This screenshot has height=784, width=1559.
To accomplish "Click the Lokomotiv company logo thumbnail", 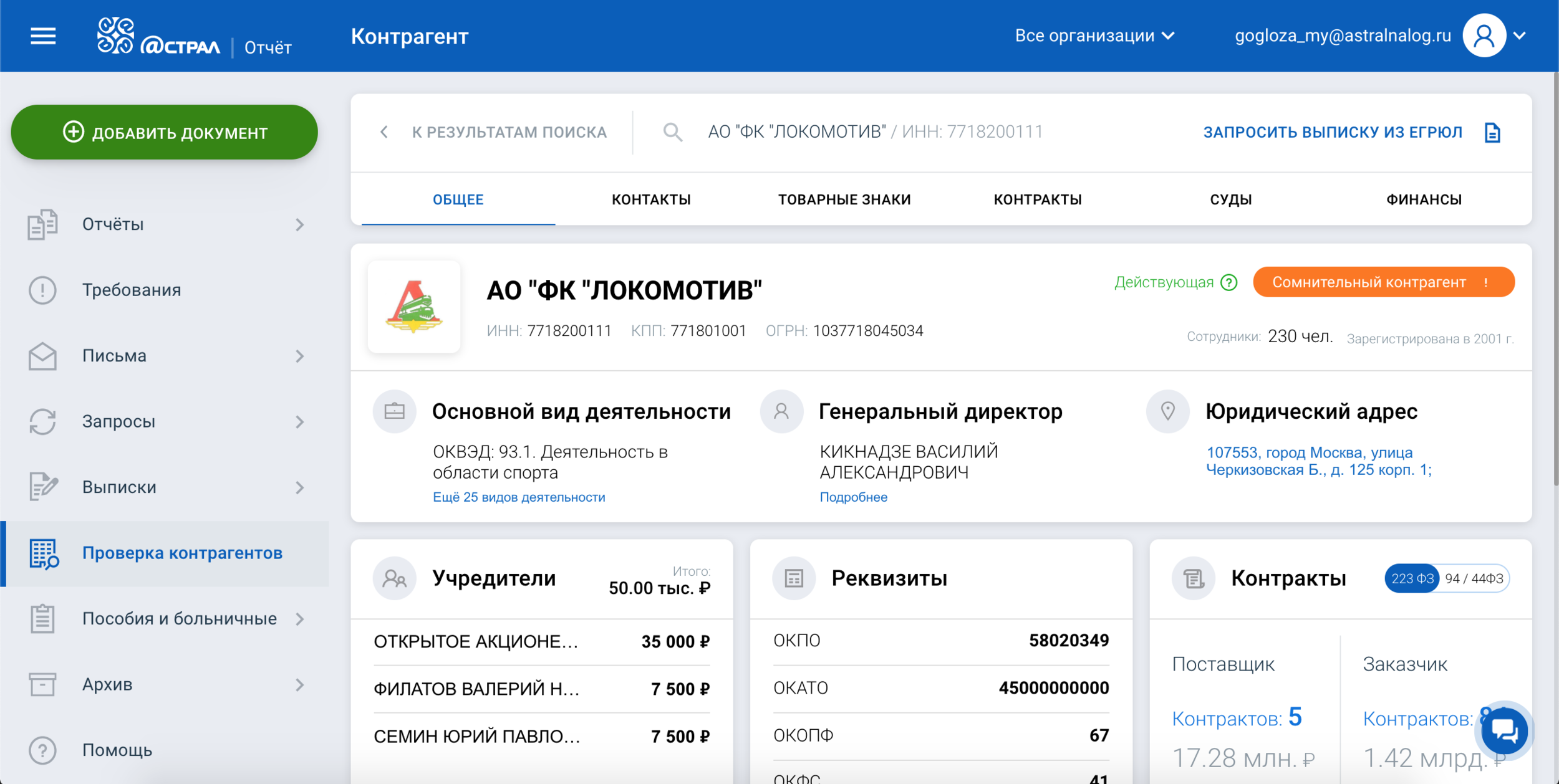I will click(x=414, y=307).
